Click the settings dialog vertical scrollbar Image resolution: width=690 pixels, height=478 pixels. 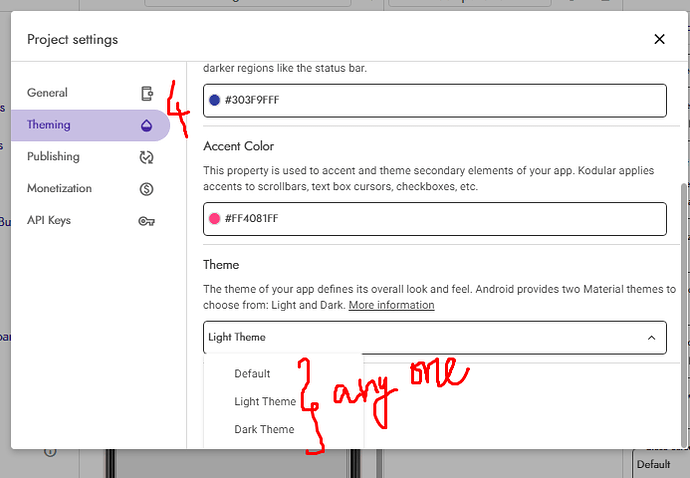[x=684, y=315]
